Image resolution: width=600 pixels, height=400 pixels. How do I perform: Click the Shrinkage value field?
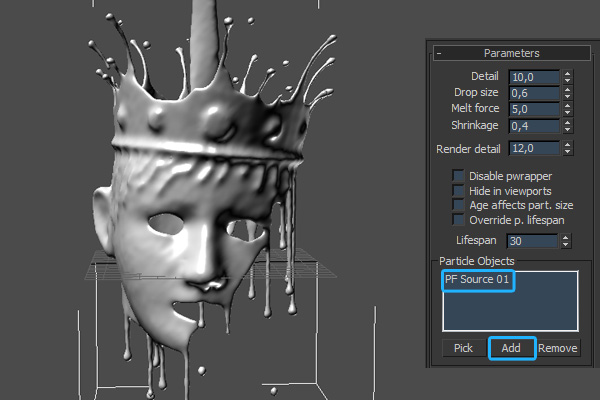click(x=533, y=127)
